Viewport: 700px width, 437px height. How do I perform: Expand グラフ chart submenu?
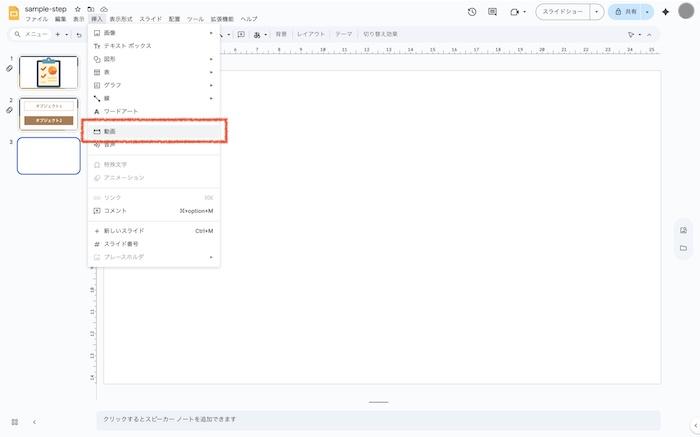[x=154, y=85]
